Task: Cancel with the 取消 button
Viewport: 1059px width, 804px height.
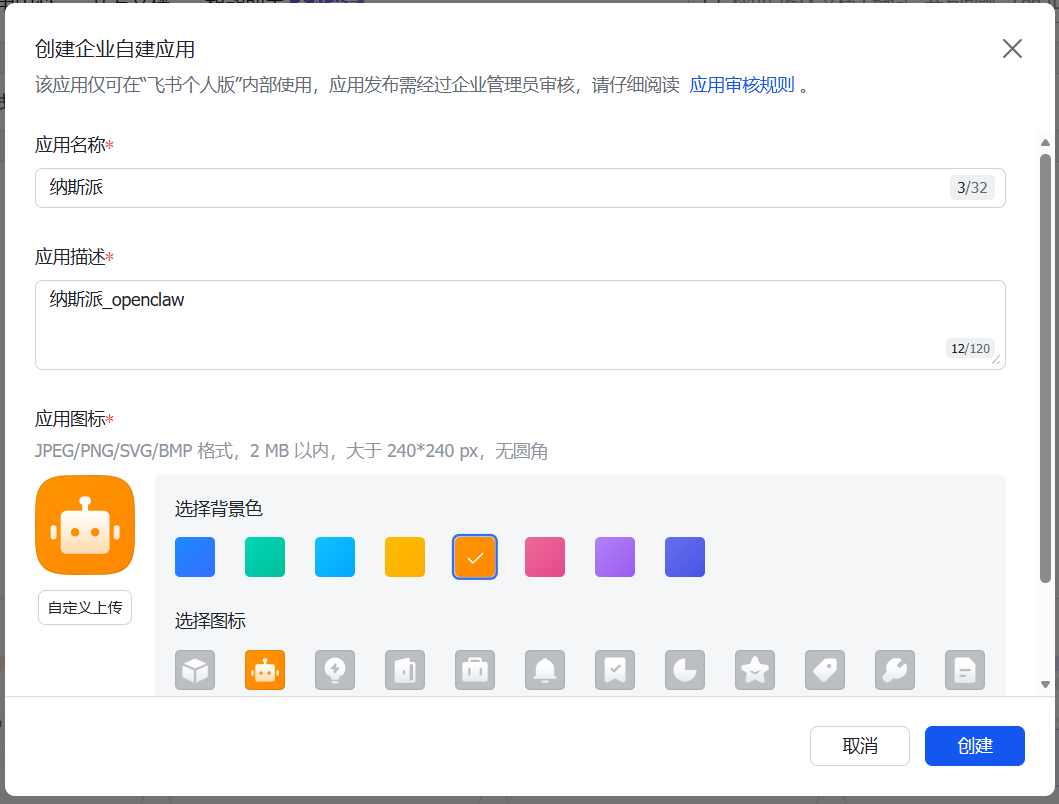Action: click(x=860, y=746)
